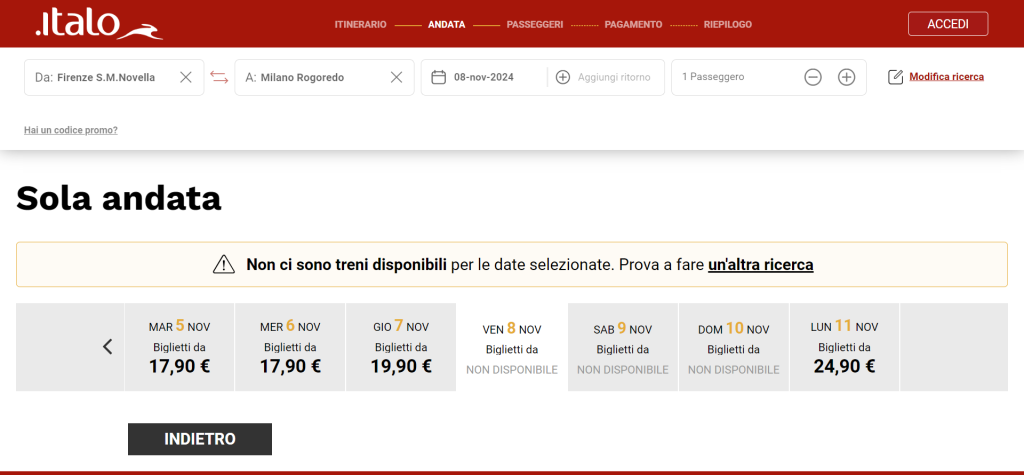Image resolution: width=1024 pixels, height=475 pixels.
Task: Click the 1 Passeggero text
Action: tap(713, 77)
